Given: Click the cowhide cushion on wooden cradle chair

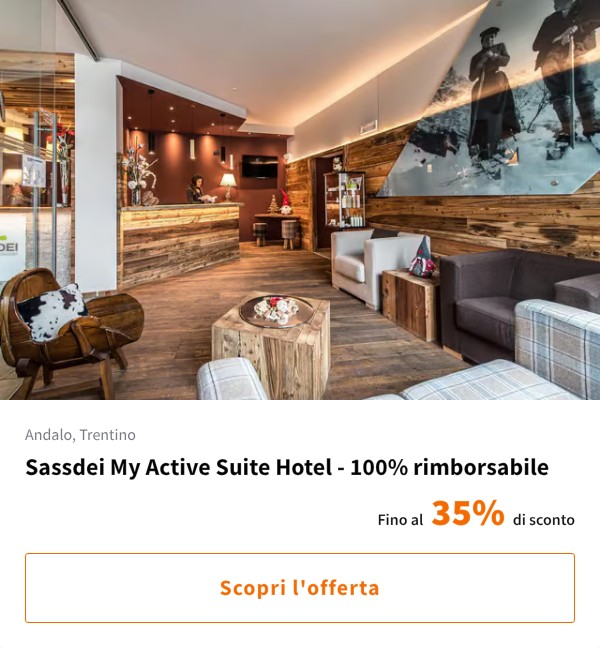Looking at the screenshot, I should tap(51, 312).
